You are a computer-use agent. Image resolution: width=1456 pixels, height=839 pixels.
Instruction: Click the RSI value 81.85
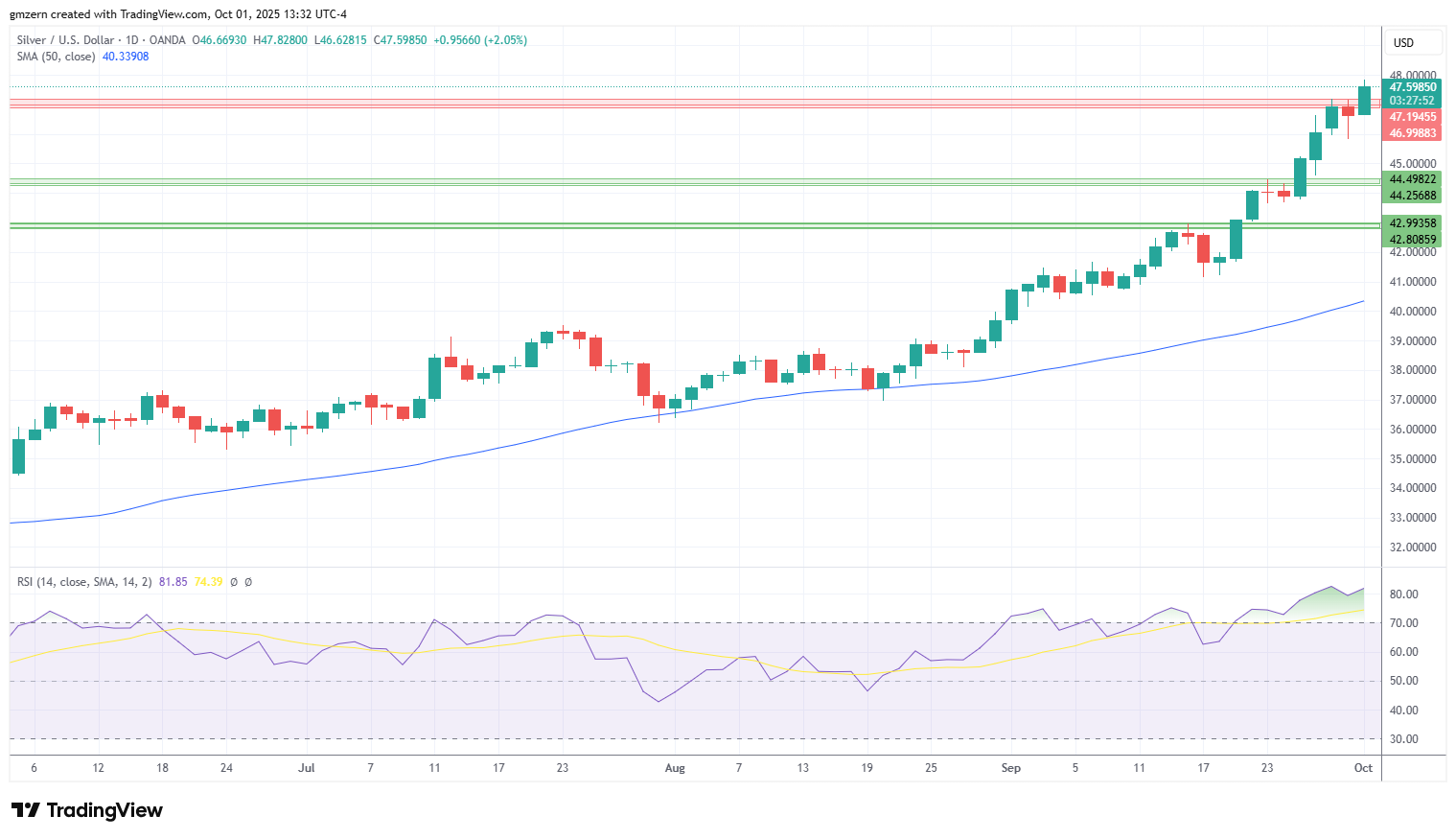pos(173,582)
